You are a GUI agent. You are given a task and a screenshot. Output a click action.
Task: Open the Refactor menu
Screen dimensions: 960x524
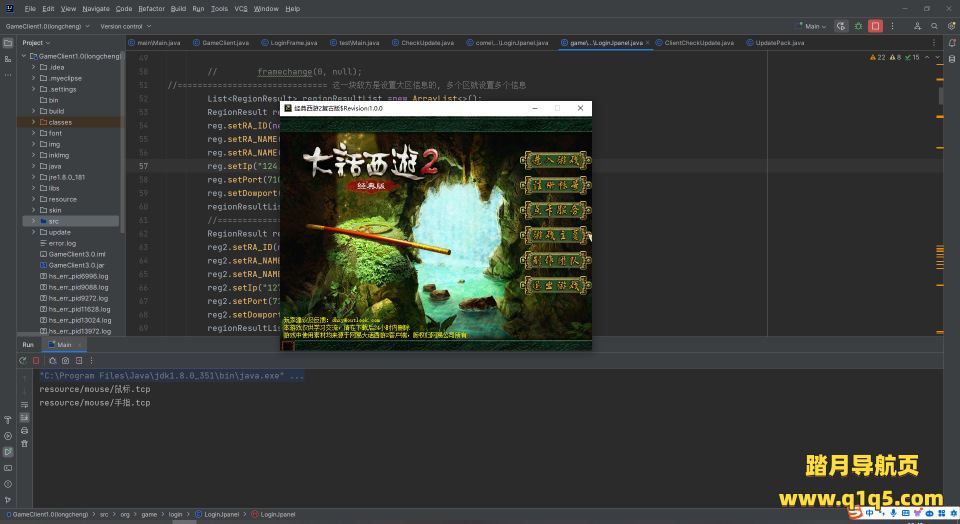coord(151,8)
